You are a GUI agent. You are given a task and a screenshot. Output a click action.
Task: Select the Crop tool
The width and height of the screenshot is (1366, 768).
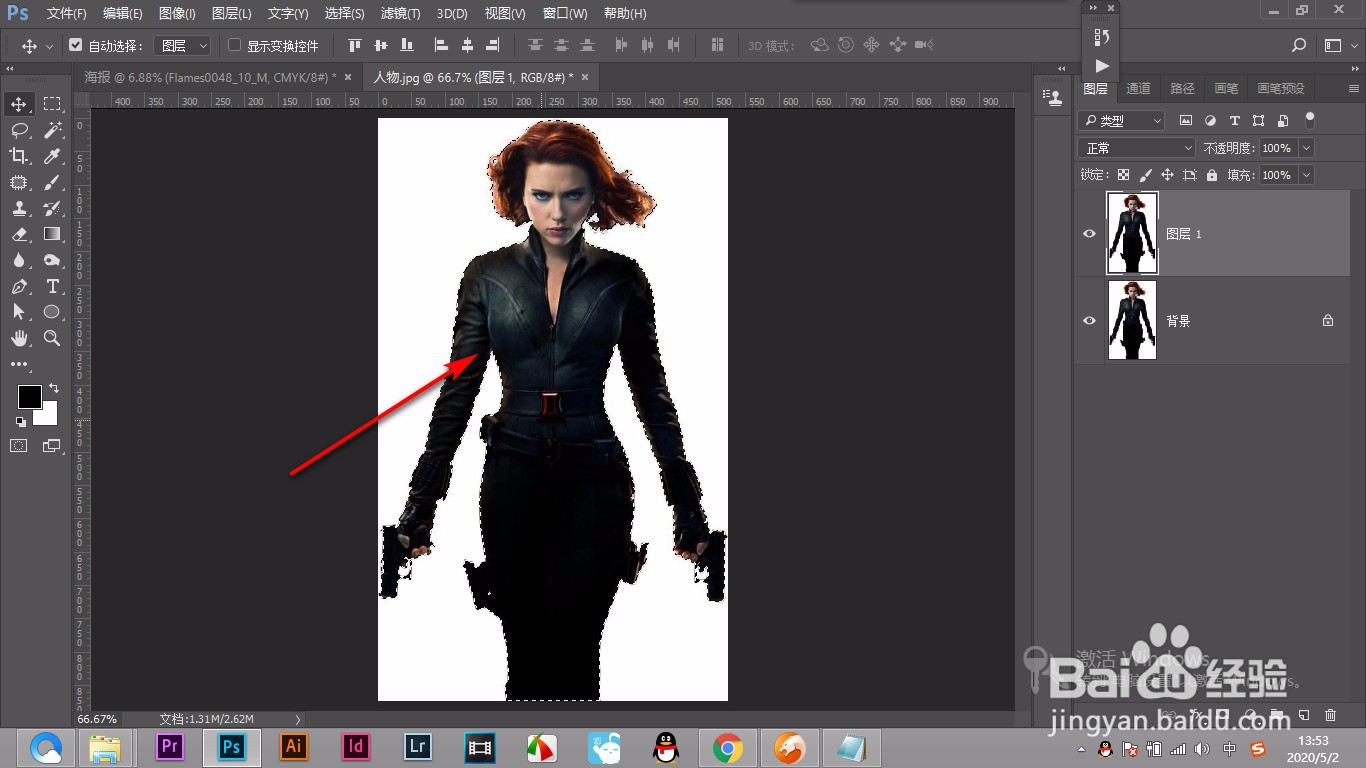click(x=19, y=156)
